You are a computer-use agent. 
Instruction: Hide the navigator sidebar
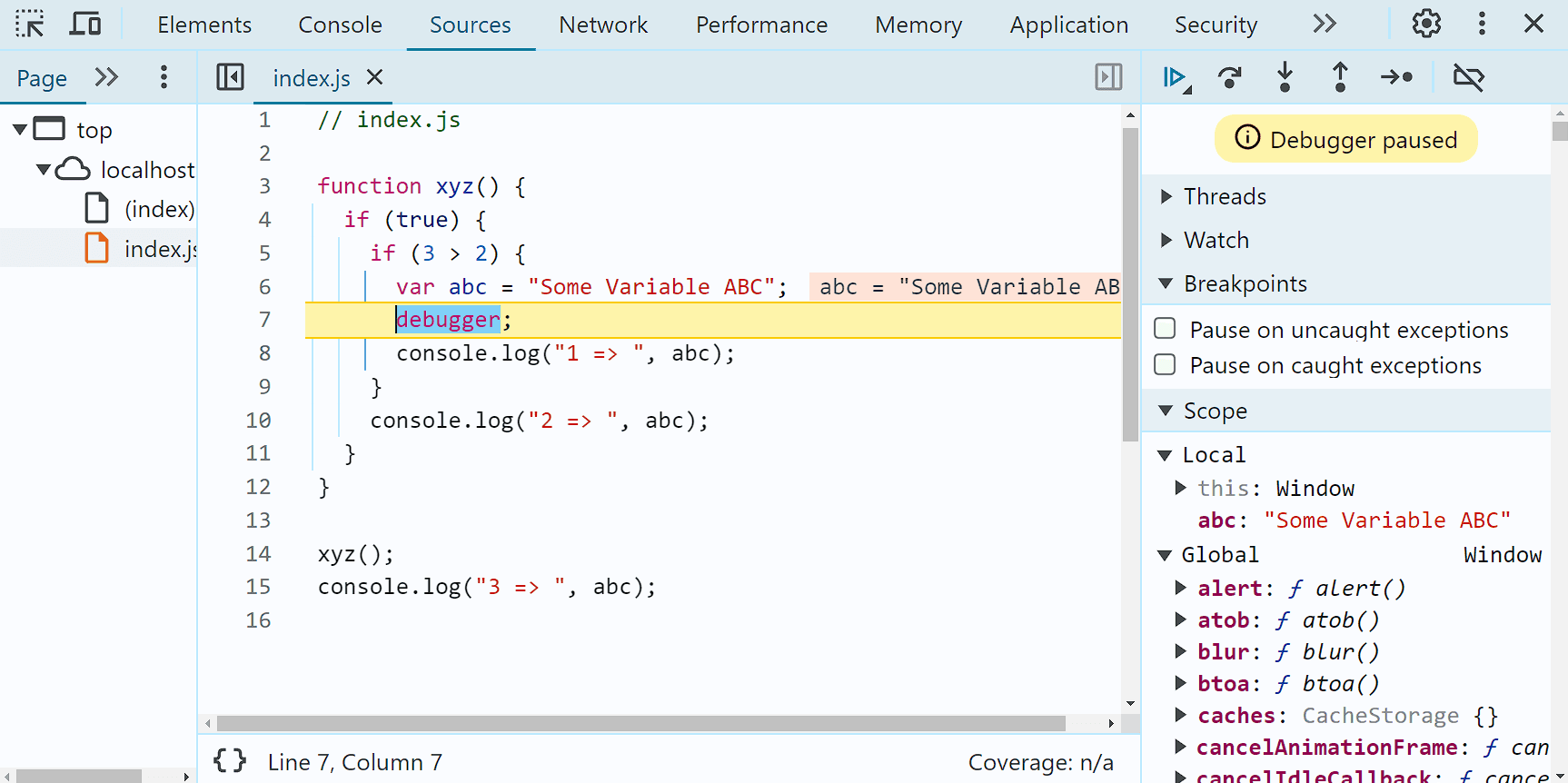230,77
